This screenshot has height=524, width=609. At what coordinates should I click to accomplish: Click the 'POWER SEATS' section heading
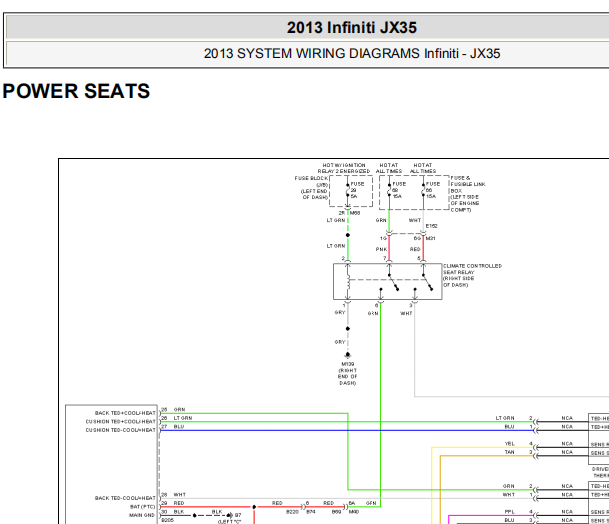[76, 91]
